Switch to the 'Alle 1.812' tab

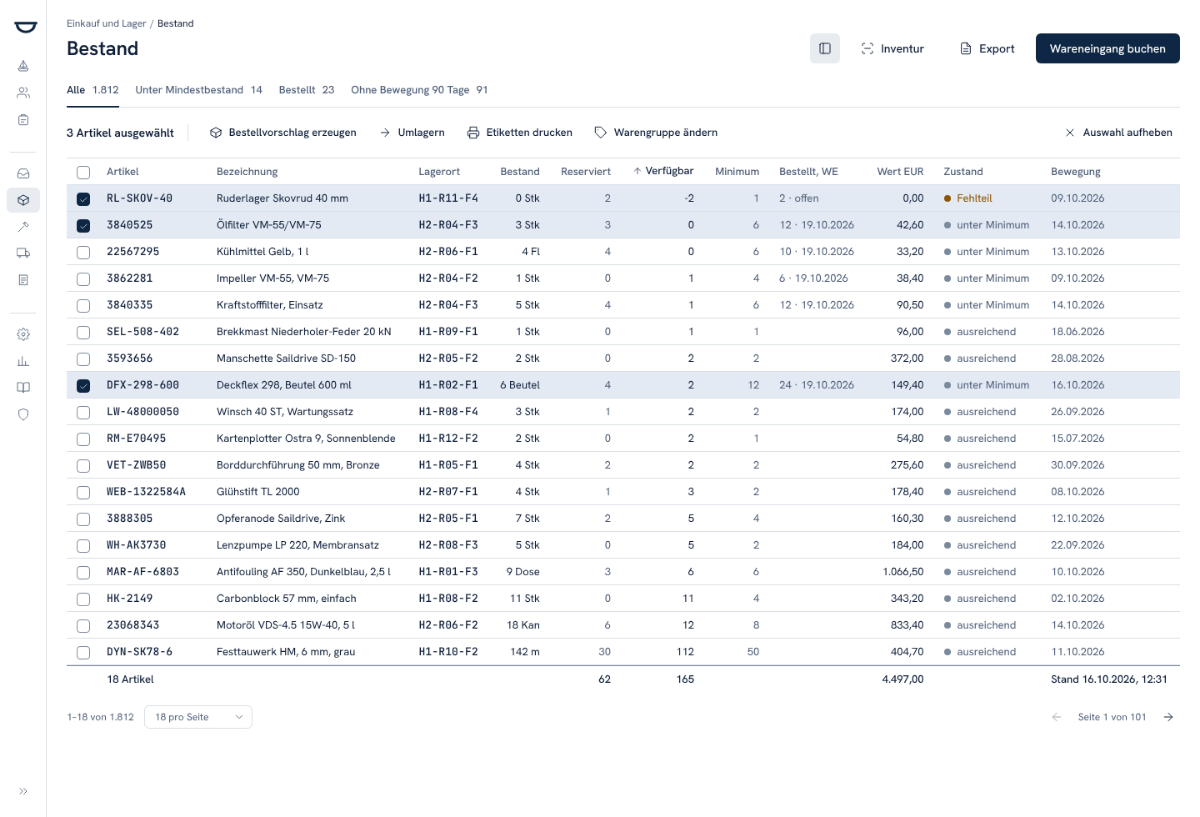point(93,90)
